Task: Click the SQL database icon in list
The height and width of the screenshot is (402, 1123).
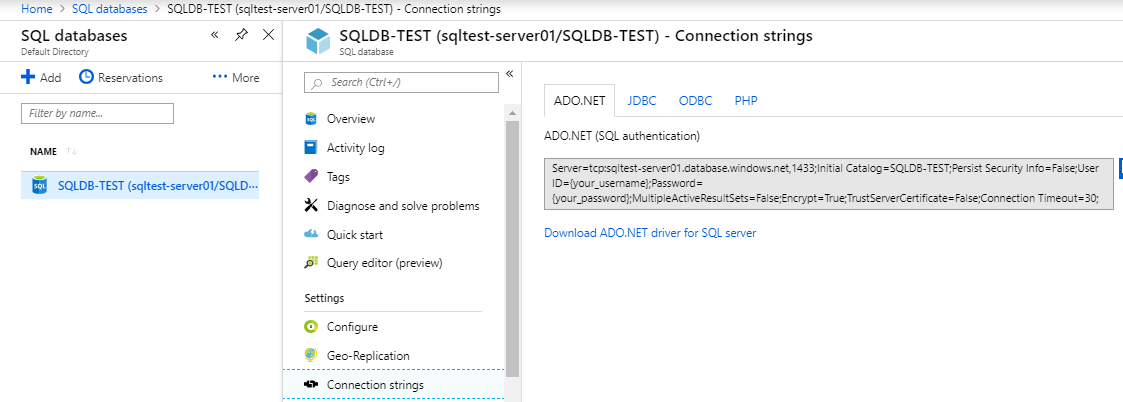Action: click(x=39, y=186)
